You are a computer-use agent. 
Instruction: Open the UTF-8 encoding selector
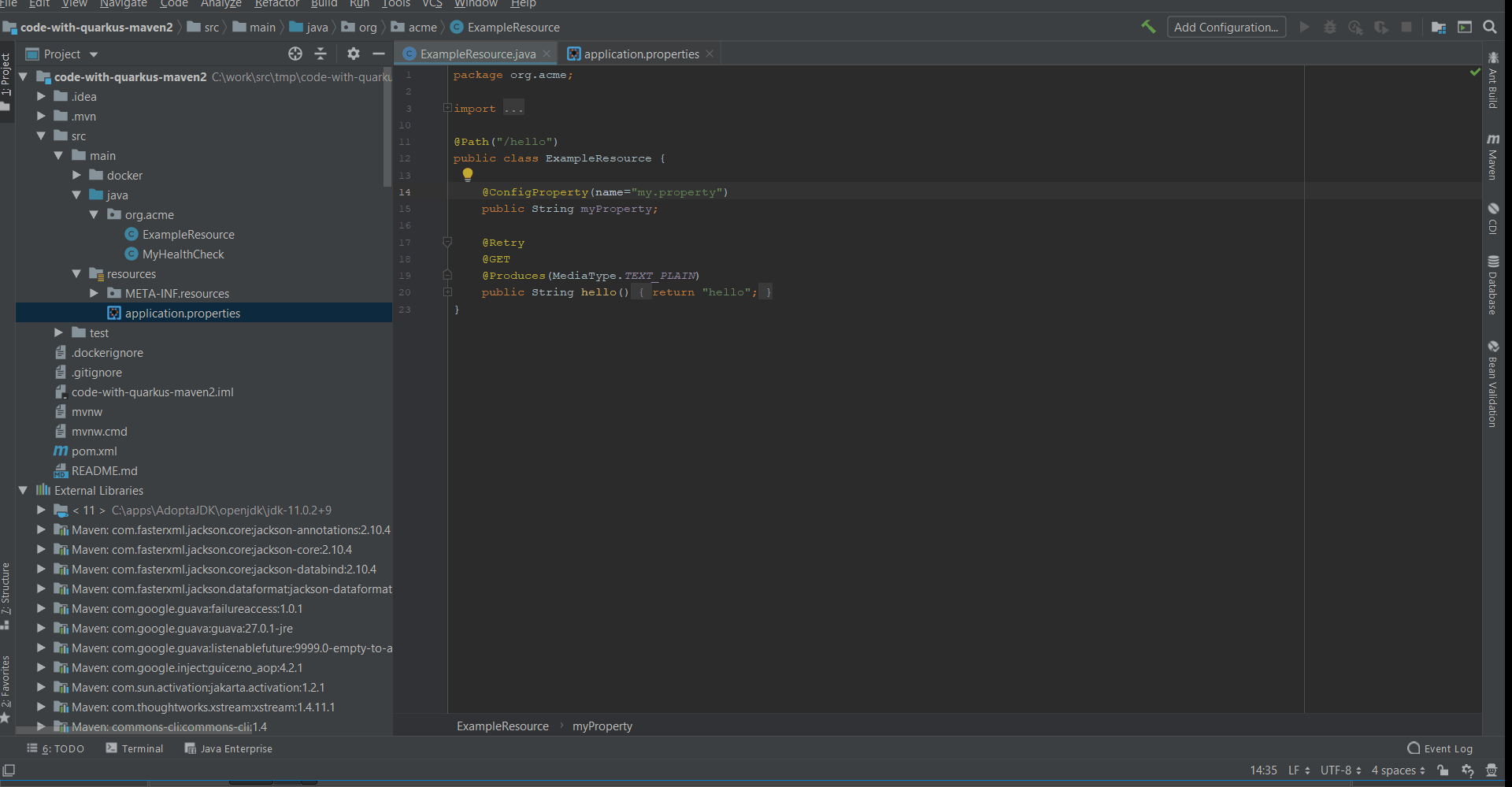1339,770
